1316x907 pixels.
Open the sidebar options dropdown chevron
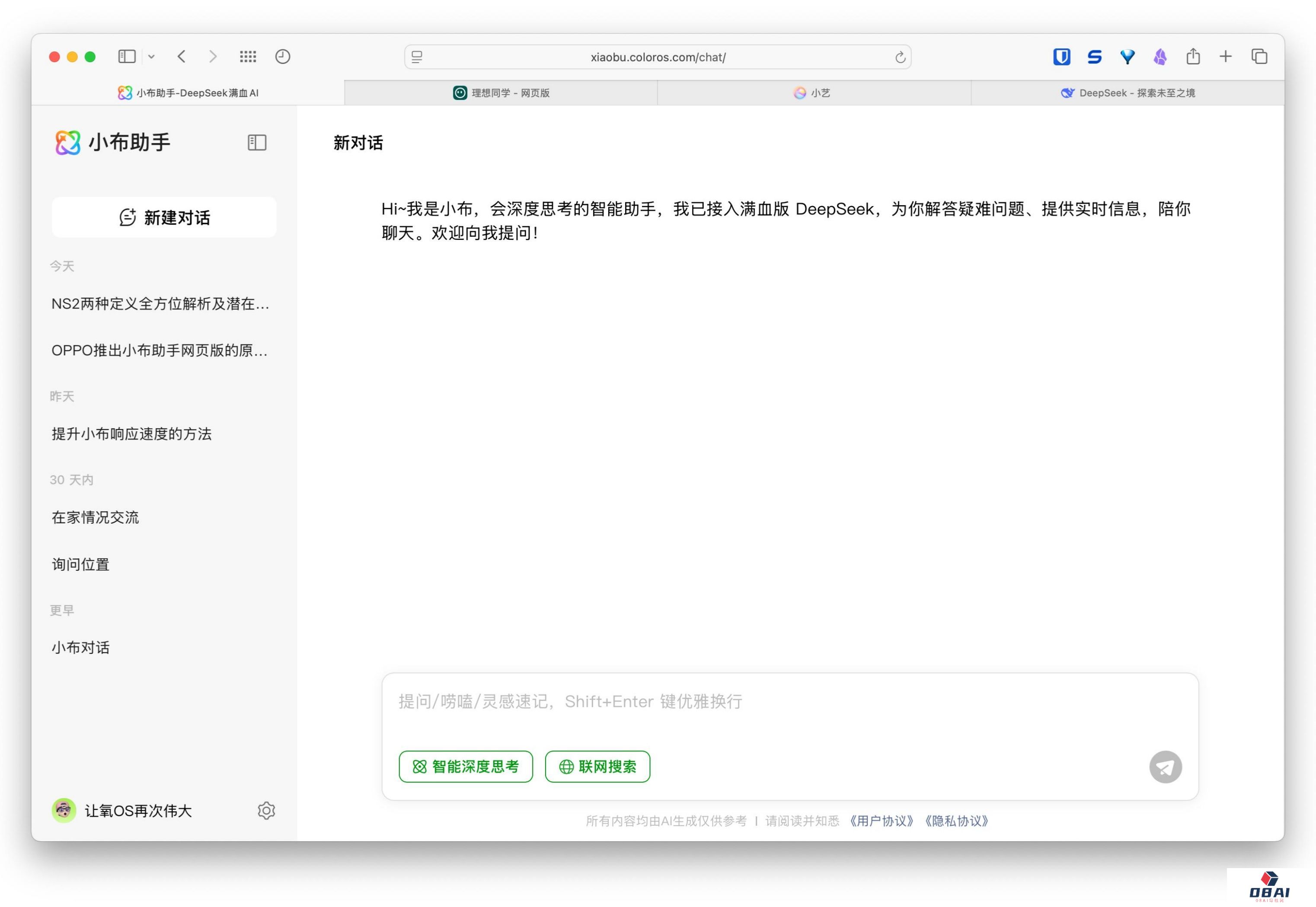(151, 57)
